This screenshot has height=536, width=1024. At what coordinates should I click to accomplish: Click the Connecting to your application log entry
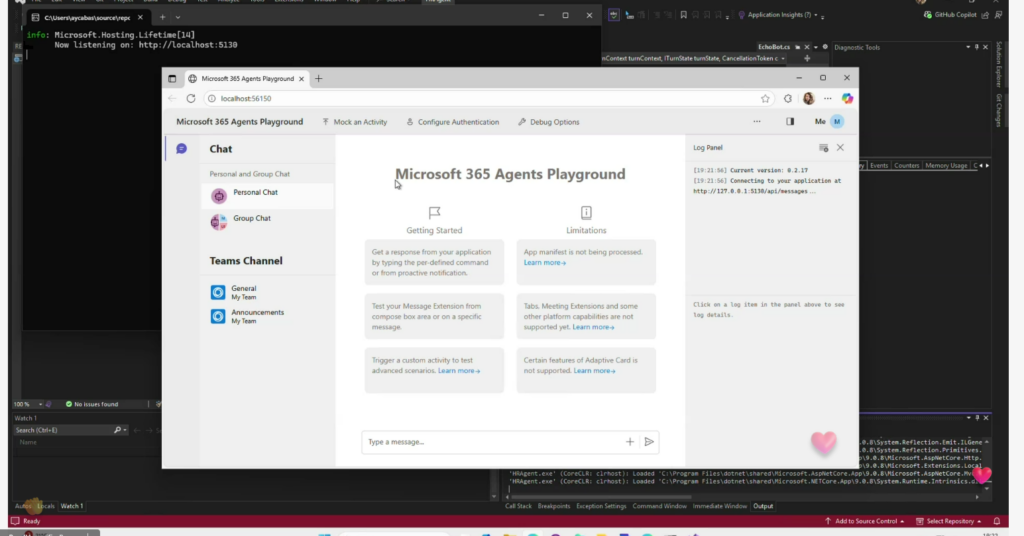[767, 186]
